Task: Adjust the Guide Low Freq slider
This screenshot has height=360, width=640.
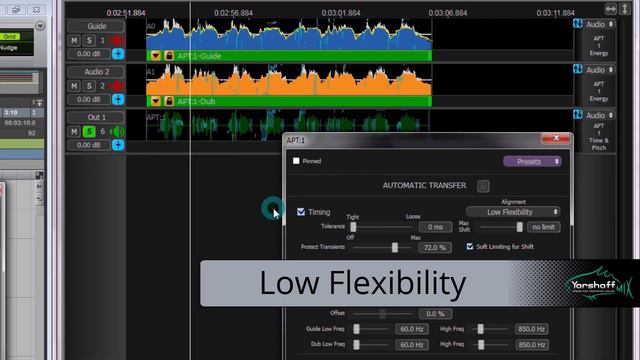Action: click(x=357, y=329)
